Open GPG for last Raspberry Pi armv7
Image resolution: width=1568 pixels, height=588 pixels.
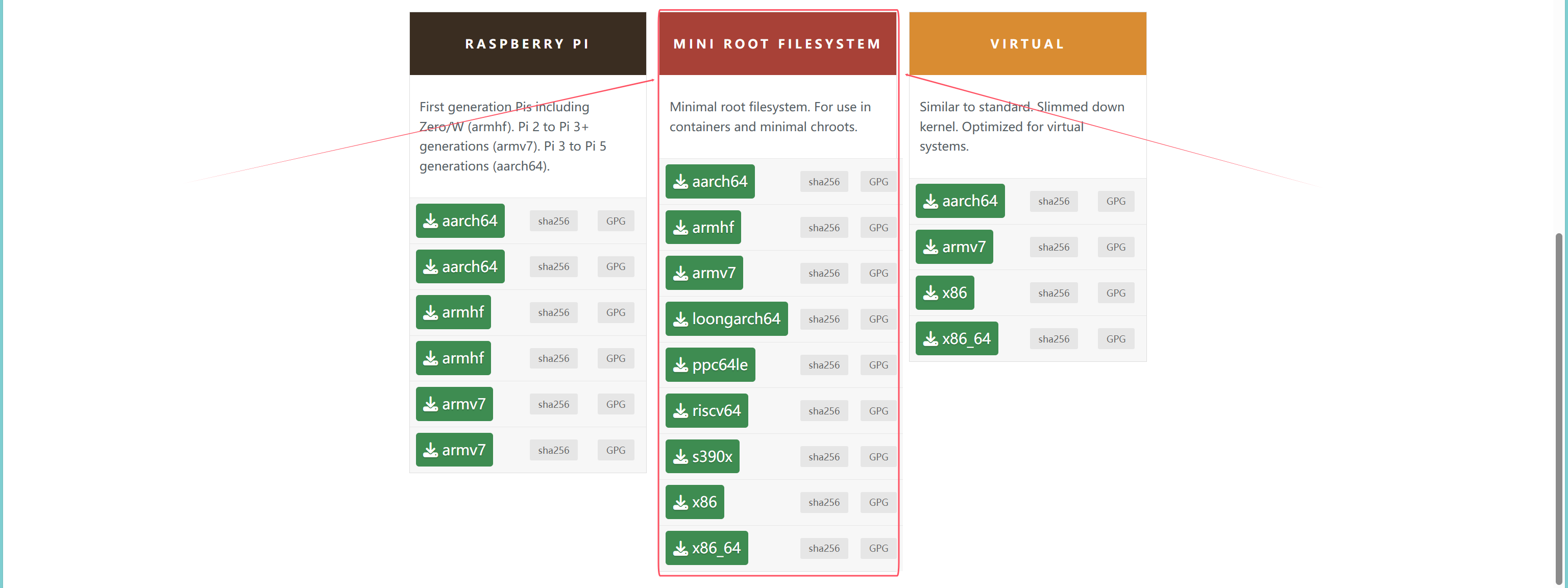tap(615, 450)
